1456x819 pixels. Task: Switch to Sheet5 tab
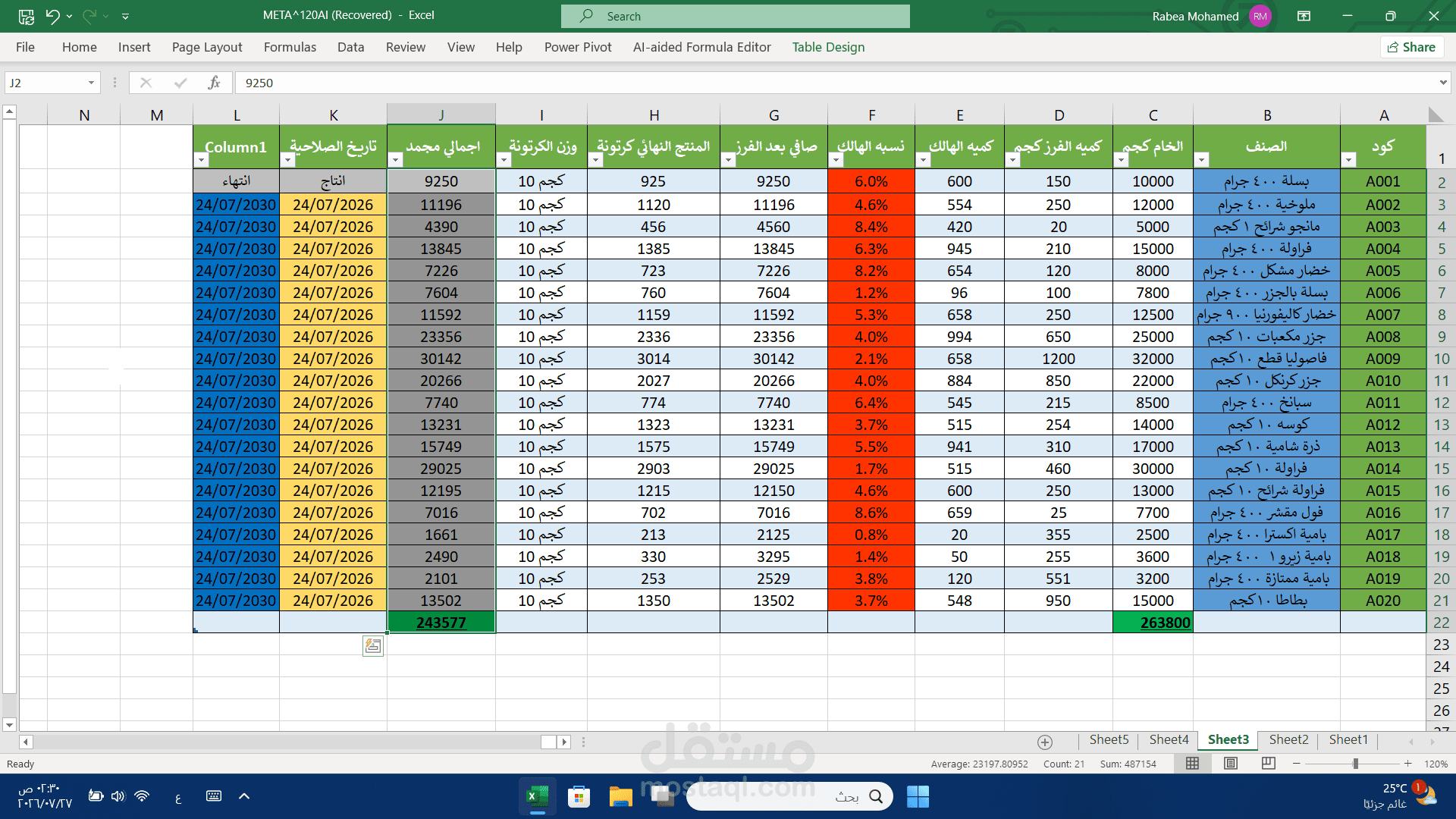(x=1109, y=739)
